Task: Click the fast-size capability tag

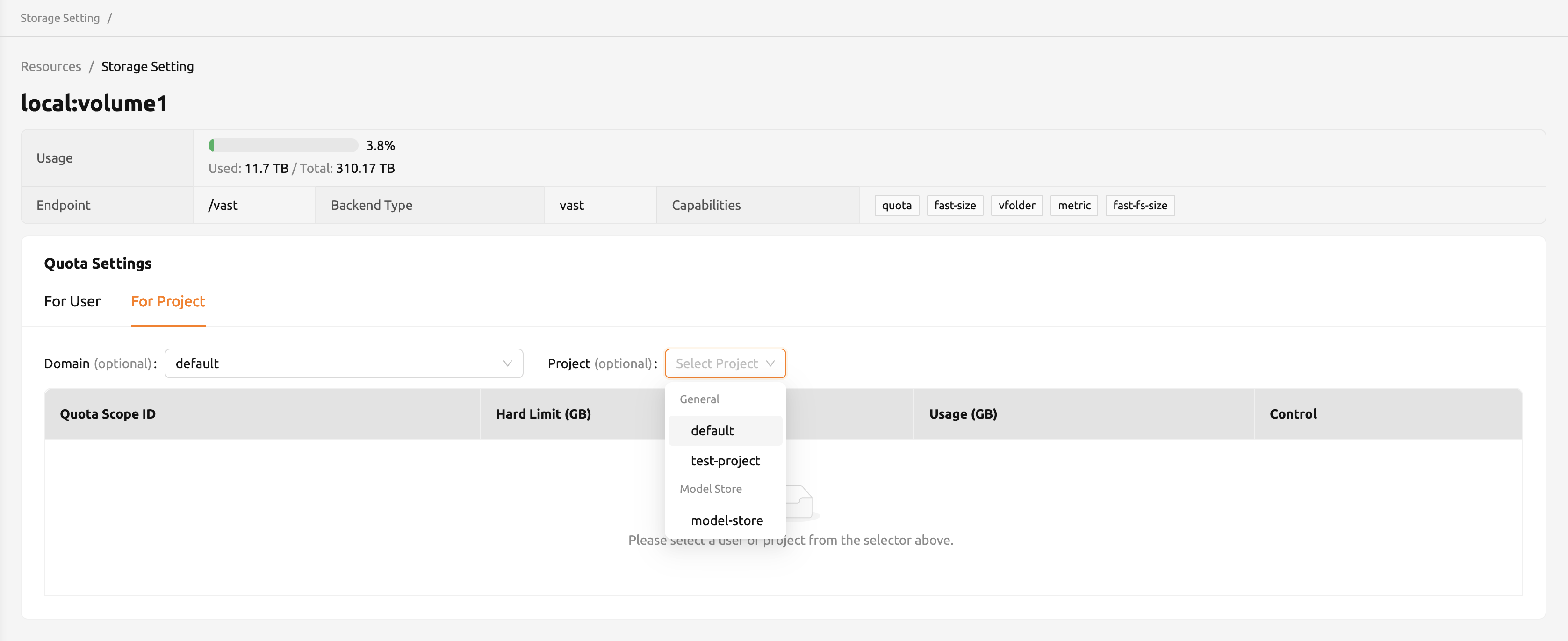Action: click(955, 205)
